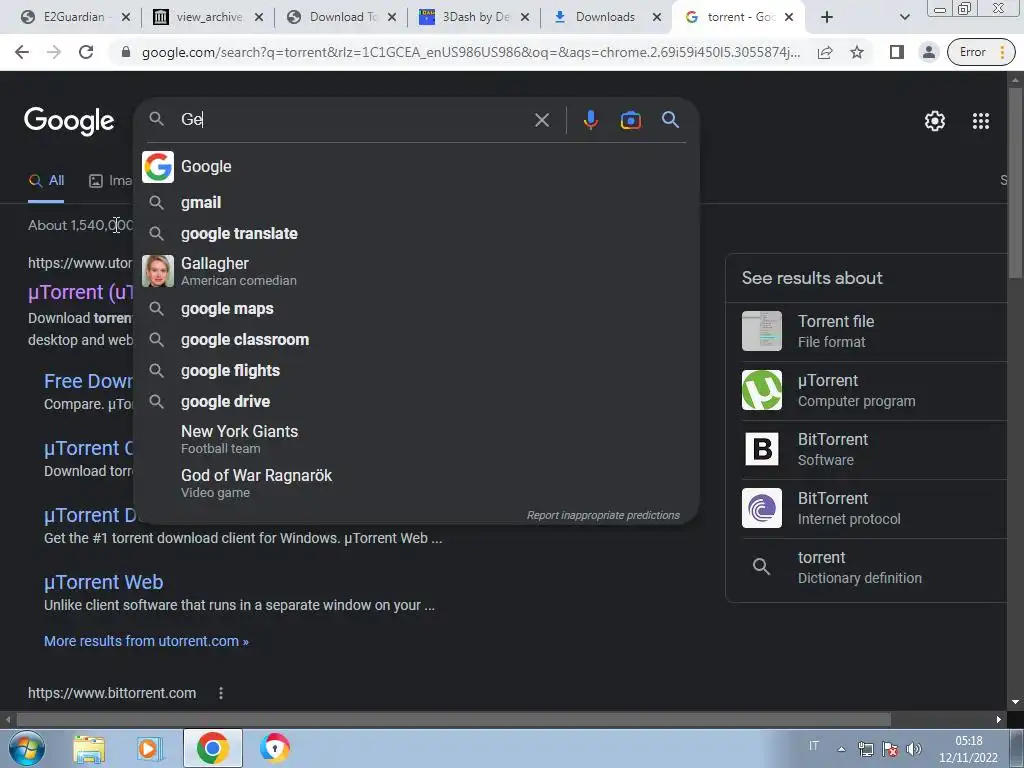The image size is (1024, 768).
Task: Click inside the search input field
Action: point(353,120)
